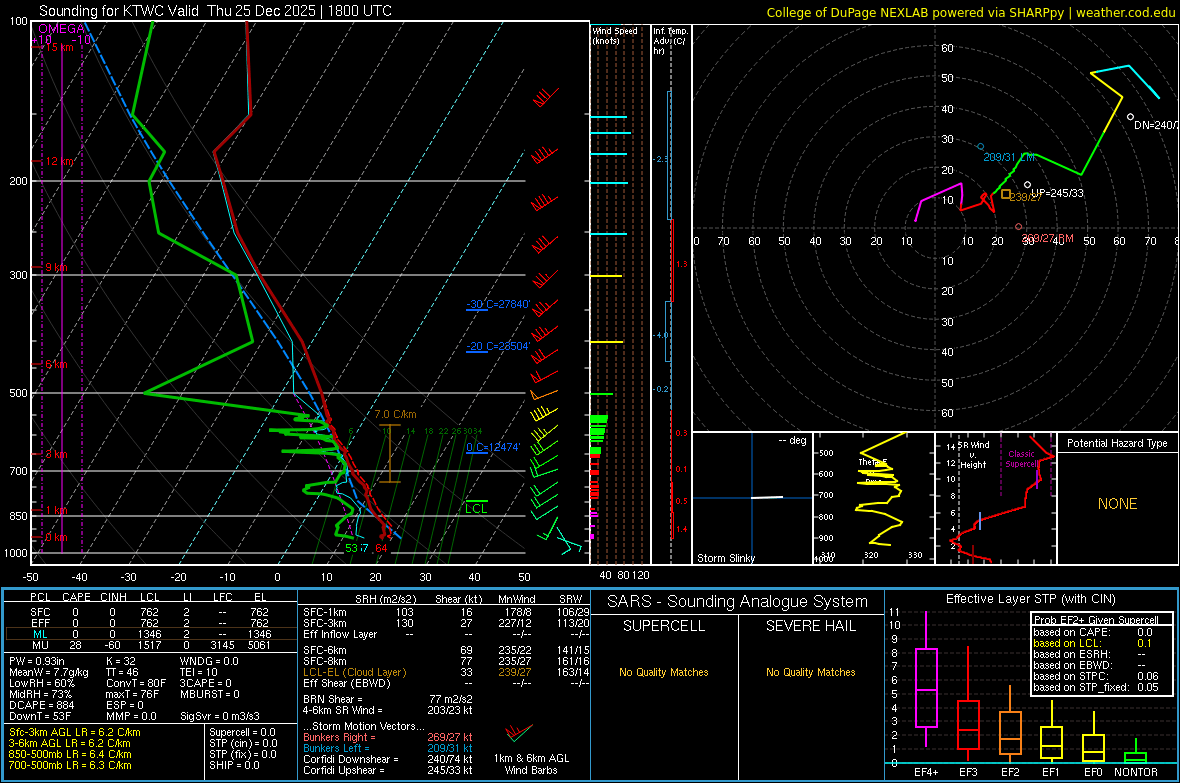Click the green LCL marker label
This screenshot has height=783, width=1180.
[476, 509]
